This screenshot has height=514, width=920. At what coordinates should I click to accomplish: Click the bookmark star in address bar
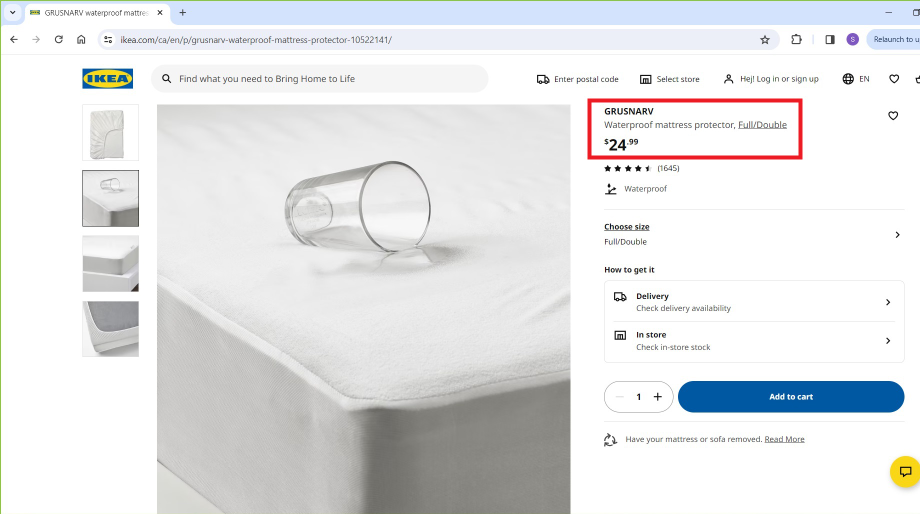click(x=765, y=40)
